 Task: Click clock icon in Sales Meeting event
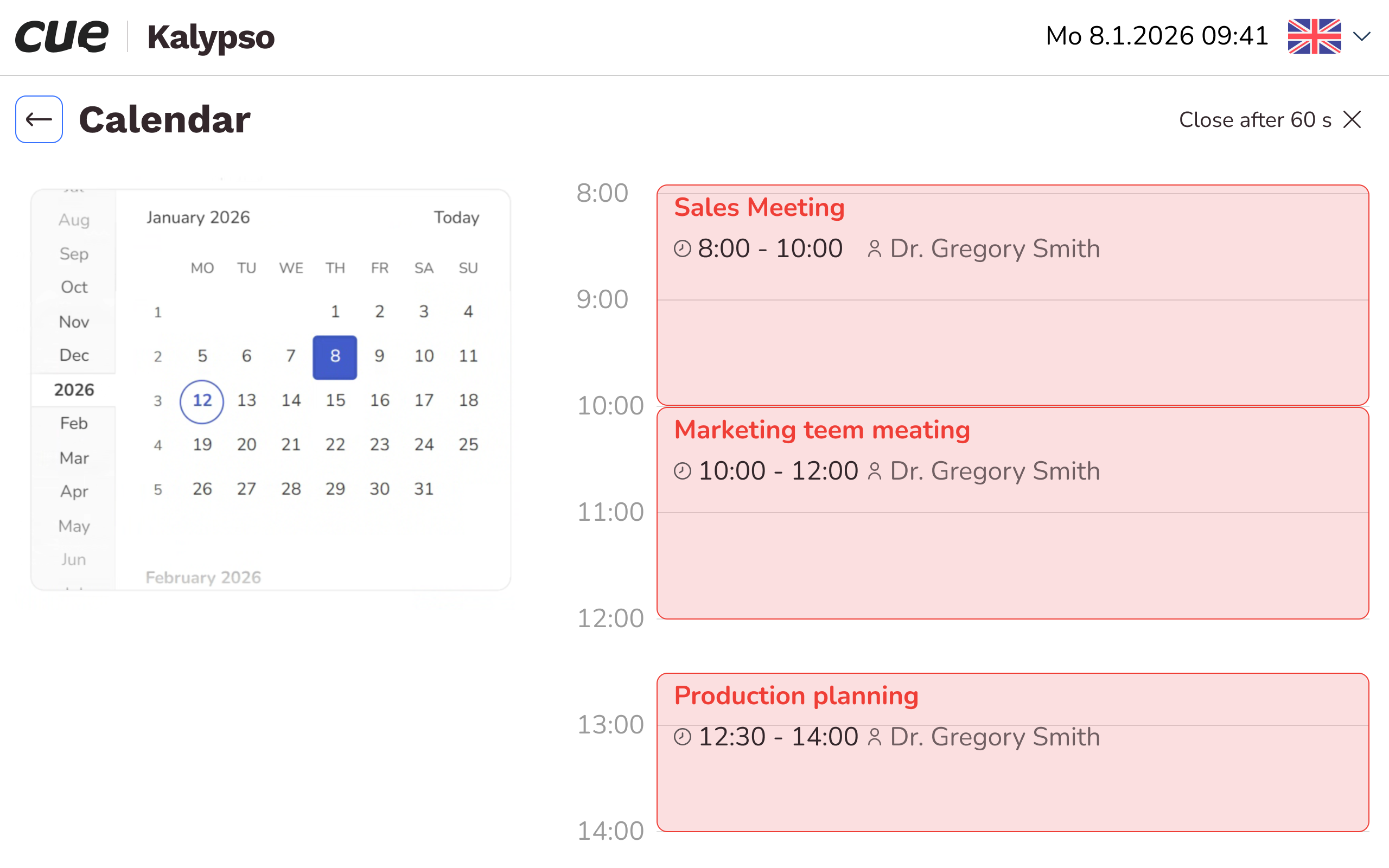683,248
